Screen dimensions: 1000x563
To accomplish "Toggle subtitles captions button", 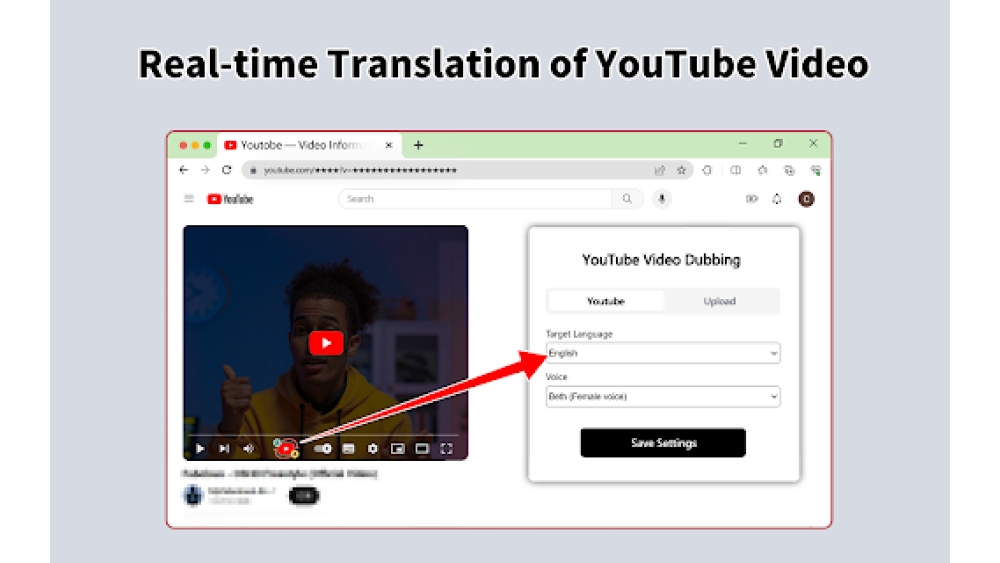I will tap(348, 449).
